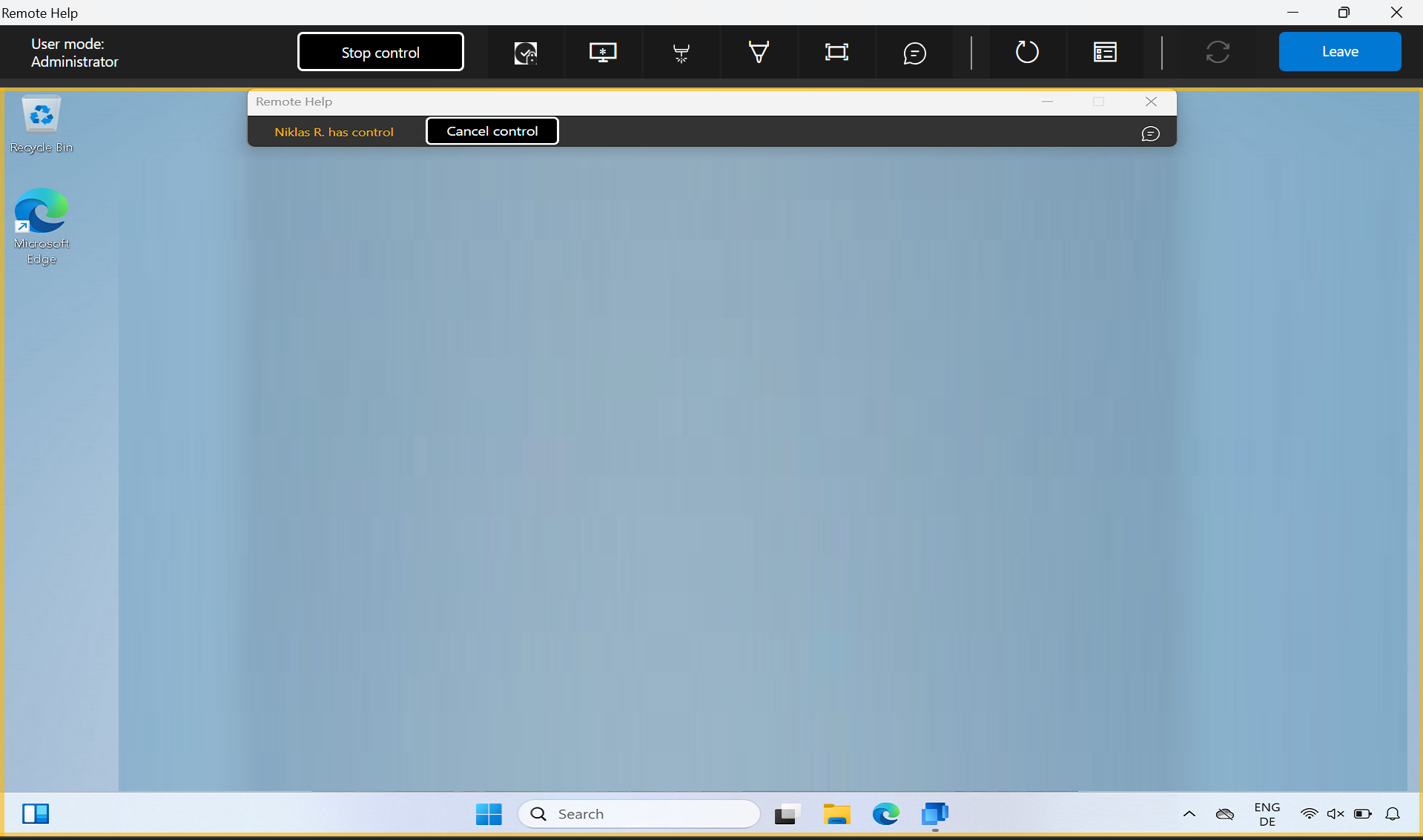Open ENG DE language switcher

1267,814
